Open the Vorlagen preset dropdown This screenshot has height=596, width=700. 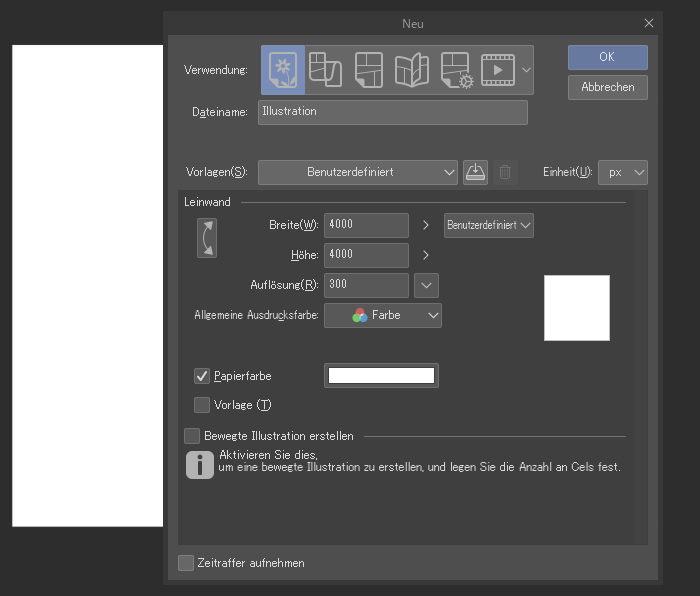(357, 172)
